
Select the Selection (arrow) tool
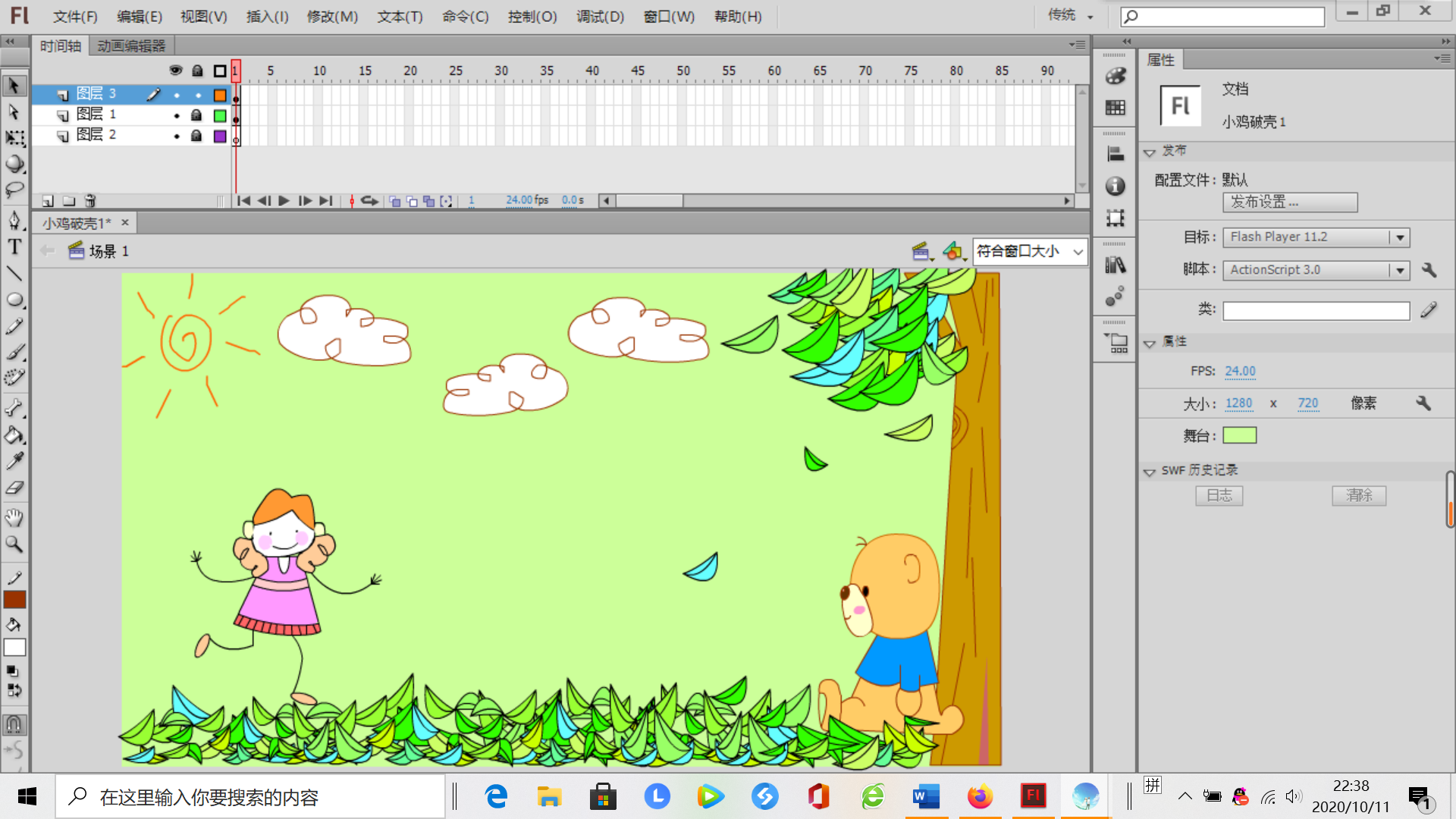coord(14,86)
